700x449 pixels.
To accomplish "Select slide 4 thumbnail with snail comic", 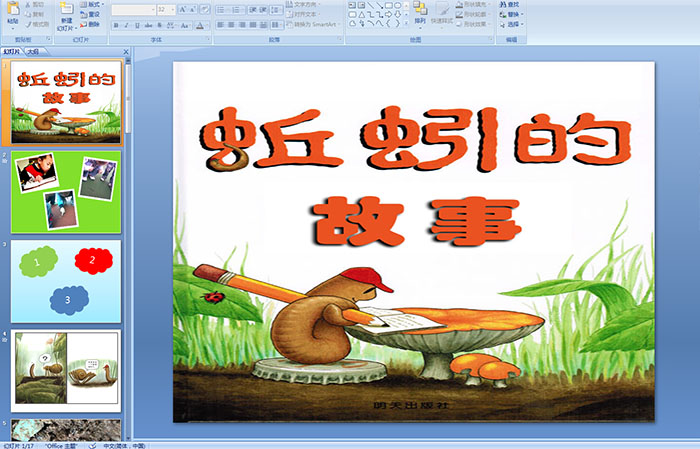I will click(x=66, y=371).
